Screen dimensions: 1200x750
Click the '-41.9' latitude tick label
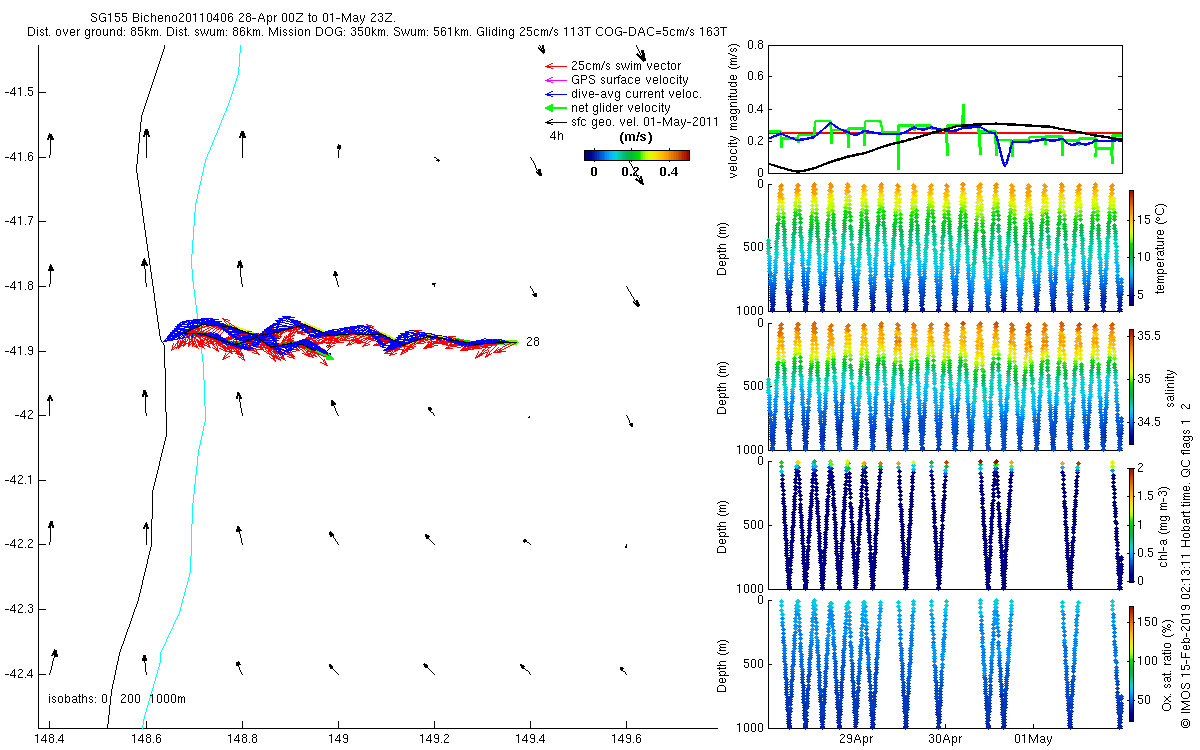(20, 351)
